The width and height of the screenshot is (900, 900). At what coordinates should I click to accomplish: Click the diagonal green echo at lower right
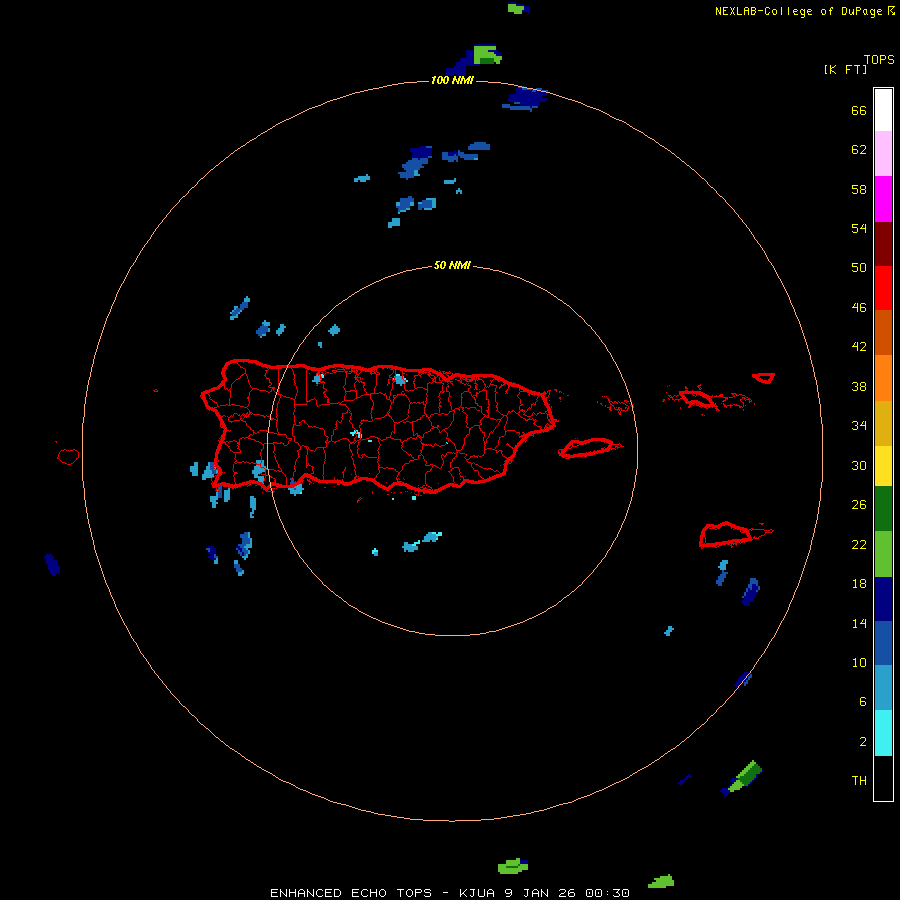pos(746,776)
